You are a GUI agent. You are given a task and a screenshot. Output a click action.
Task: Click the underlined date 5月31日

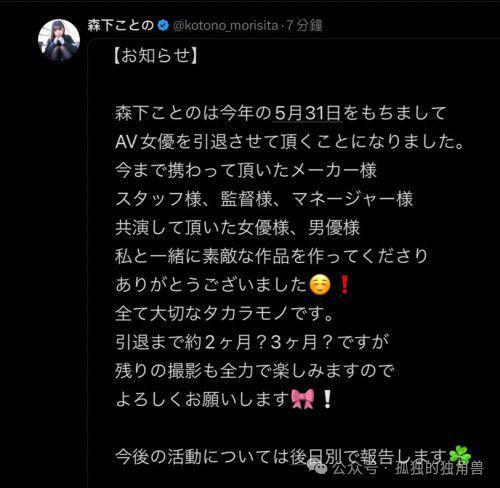(307, 113)
